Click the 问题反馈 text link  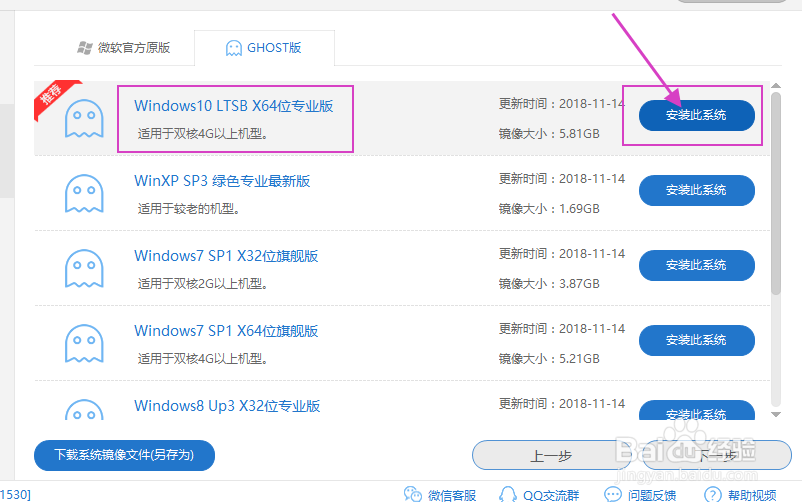pyautogui.click(x=652, y=495)
